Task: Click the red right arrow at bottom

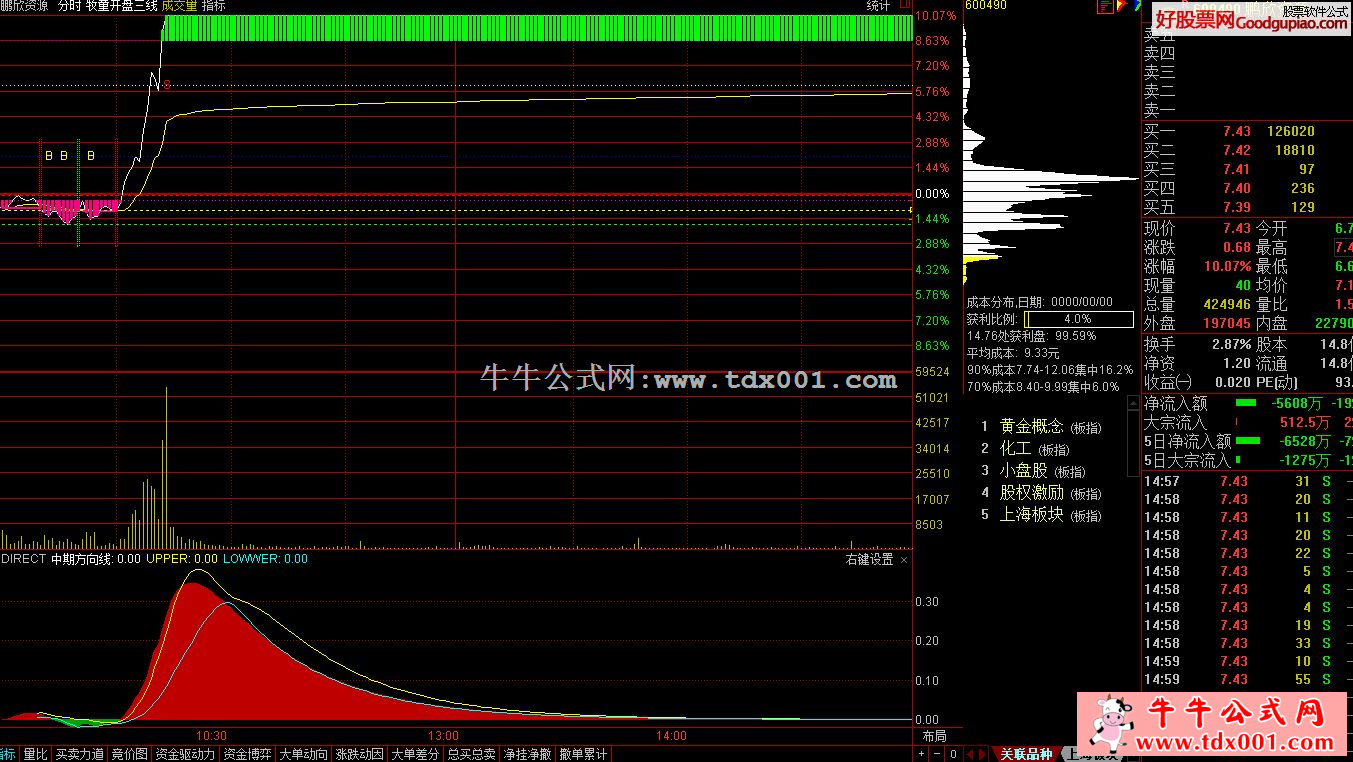Action: coord(981,754)
